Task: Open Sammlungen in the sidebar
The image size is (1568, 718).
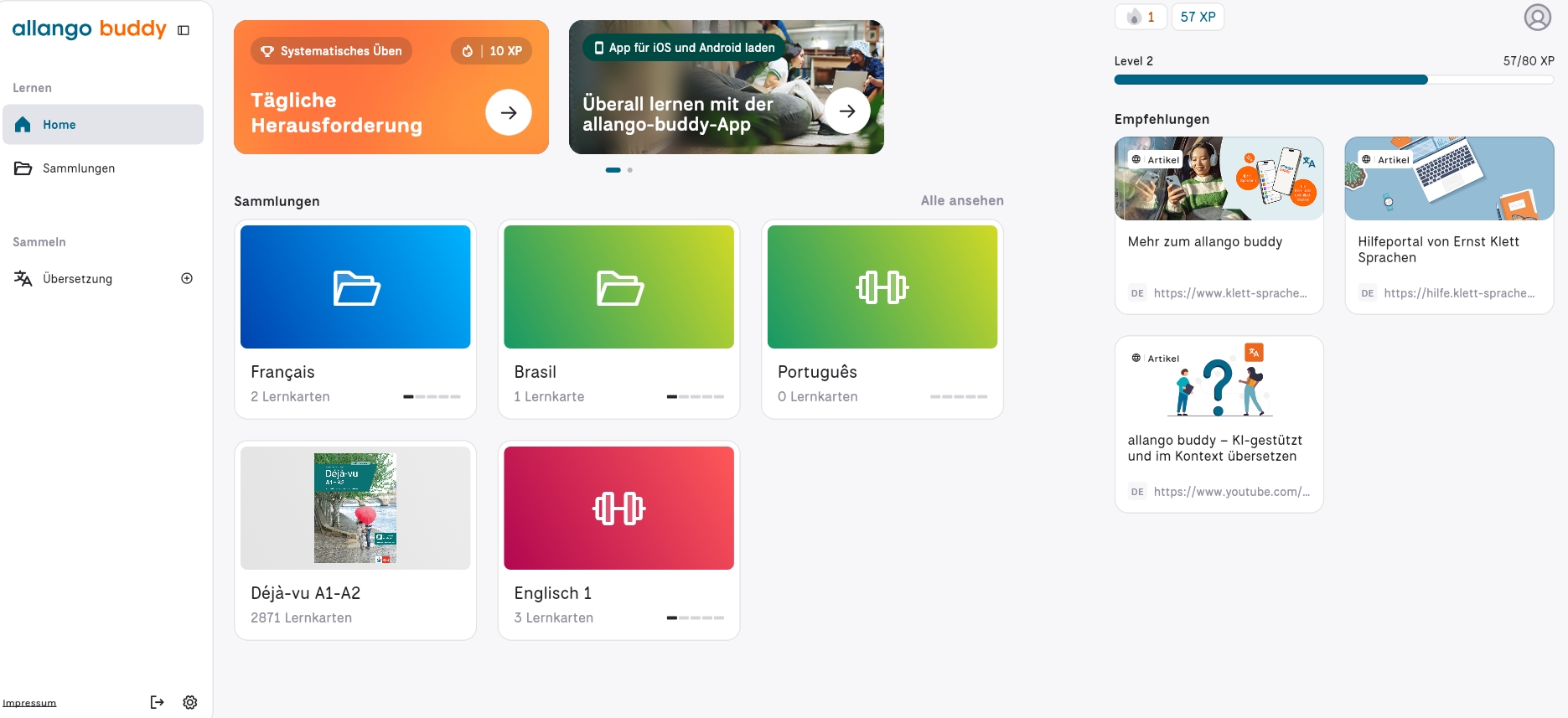Action: coord(103,168)
